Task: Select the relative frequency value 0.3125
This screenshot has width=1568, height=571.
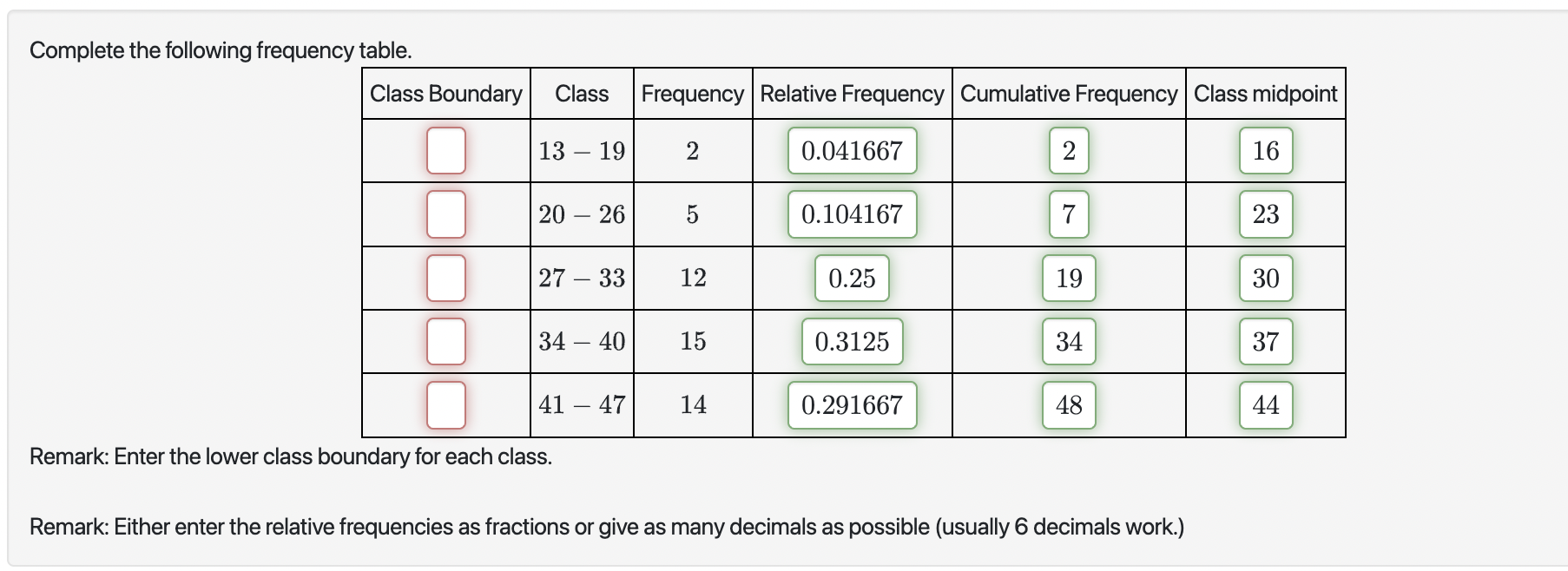Action: point(852,341)
